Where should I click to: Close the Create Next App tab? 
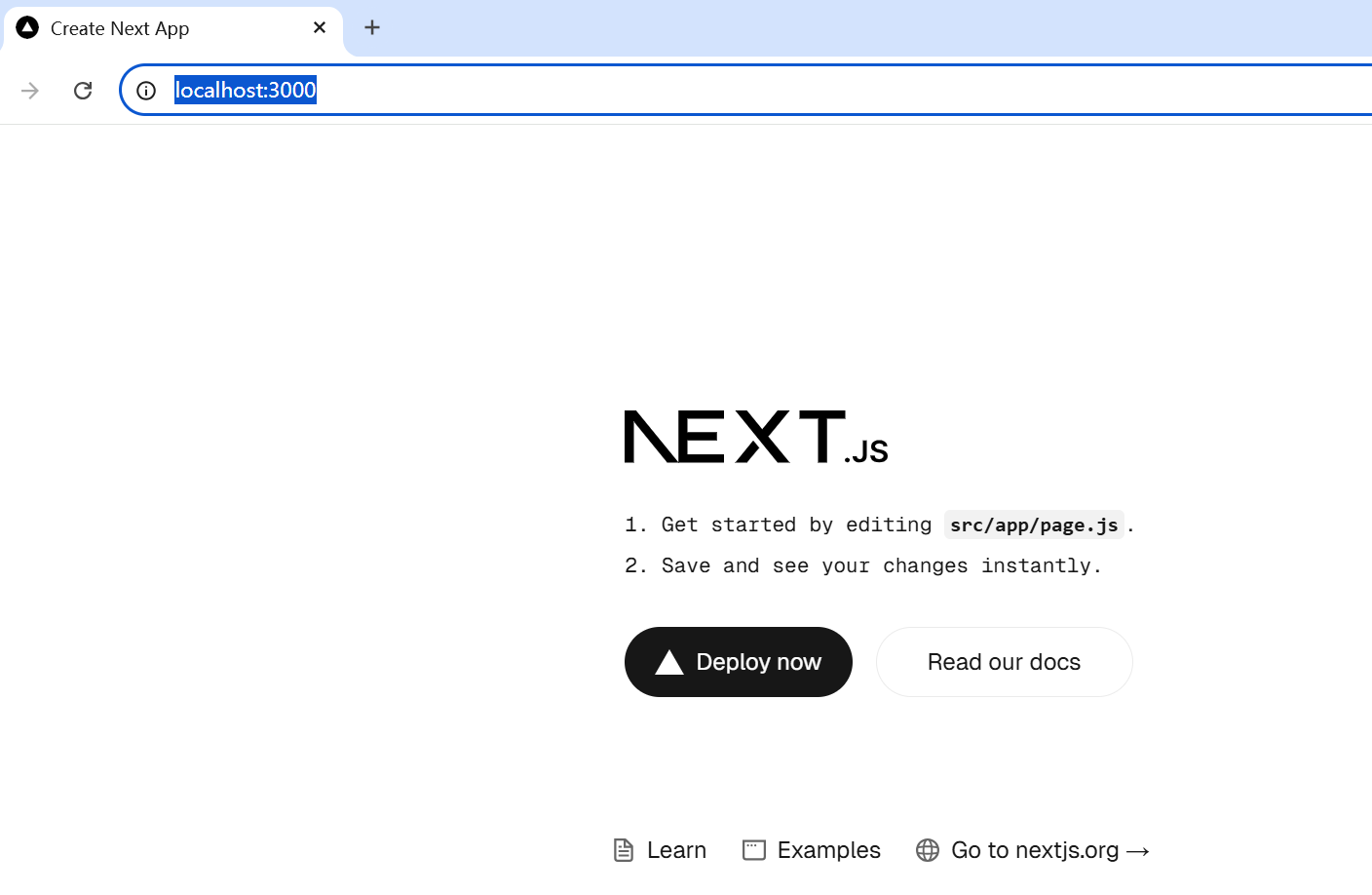(x=320, y=27)
